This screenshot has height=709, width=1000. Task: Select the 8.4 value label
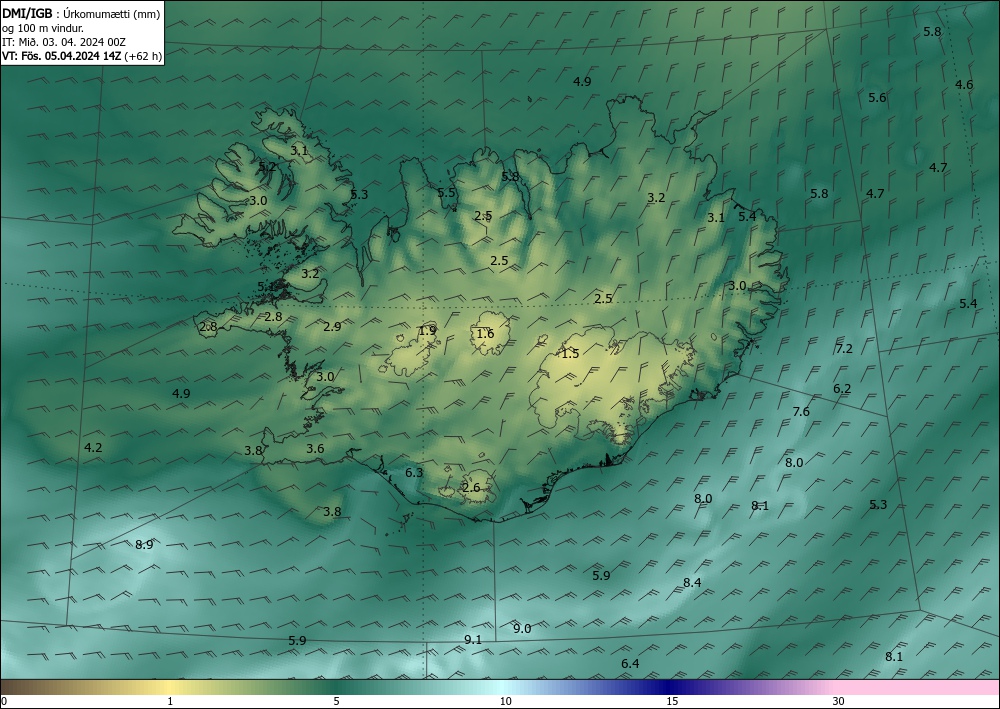[692, 582]
